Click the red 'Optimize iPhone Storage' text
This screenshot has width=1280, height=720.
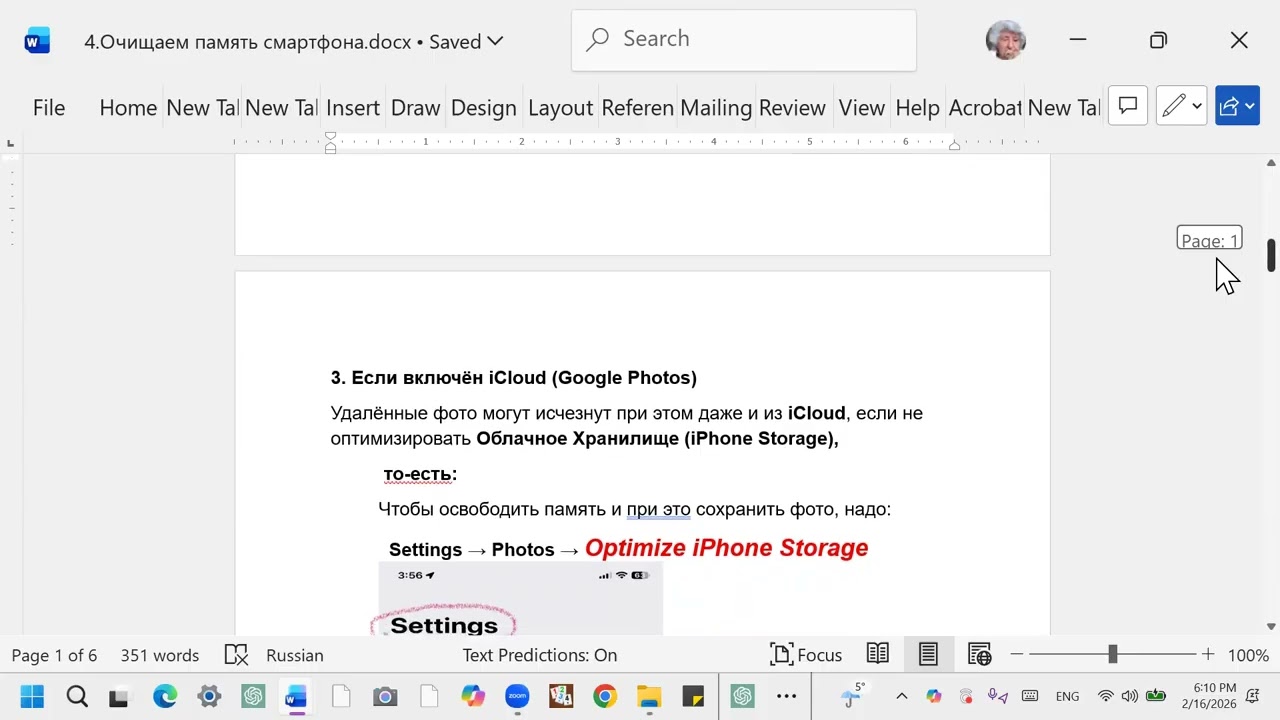726,548
